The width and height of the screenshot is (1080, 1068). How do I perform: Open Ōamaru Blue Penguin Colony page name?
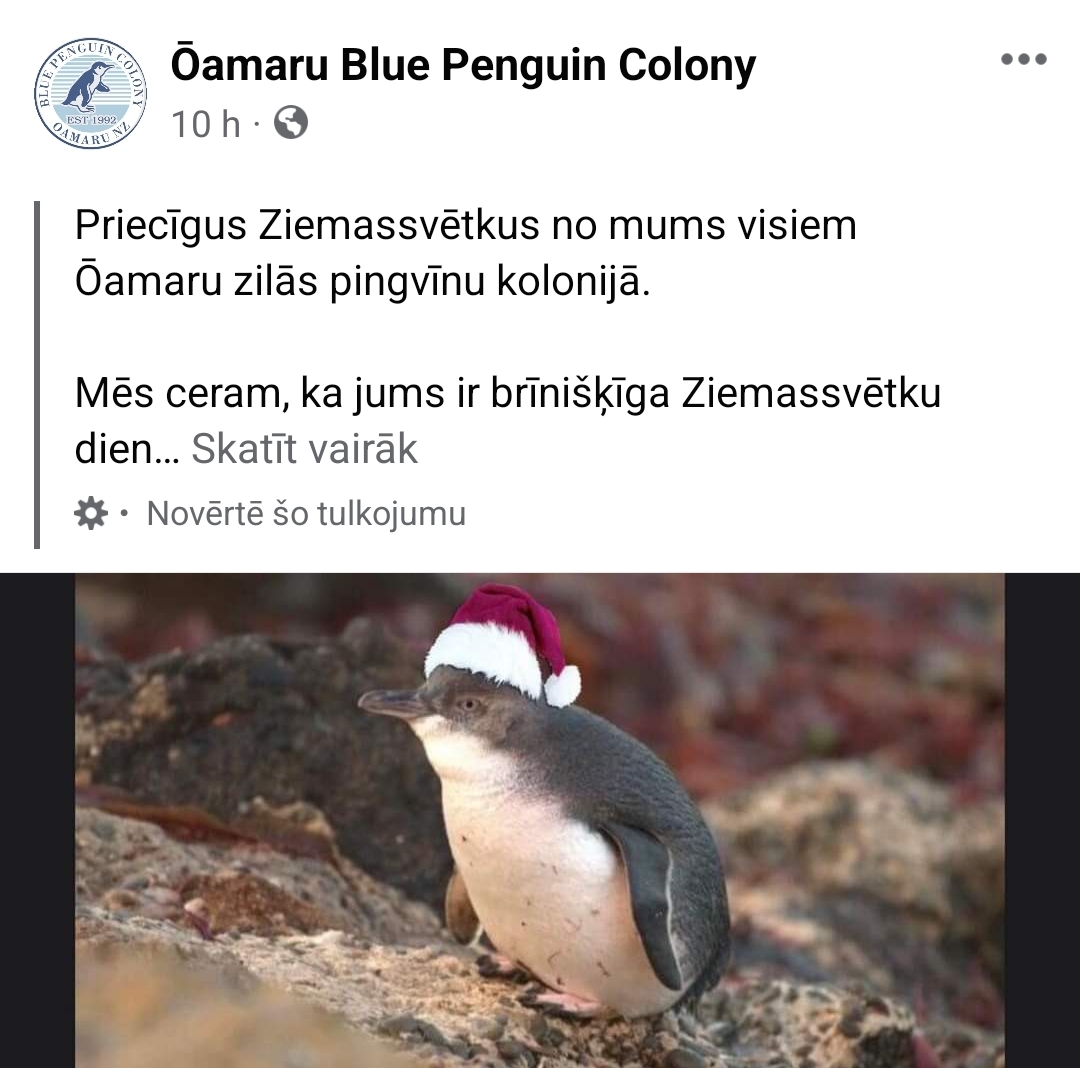pyautogui.click(x=463, y=66)
